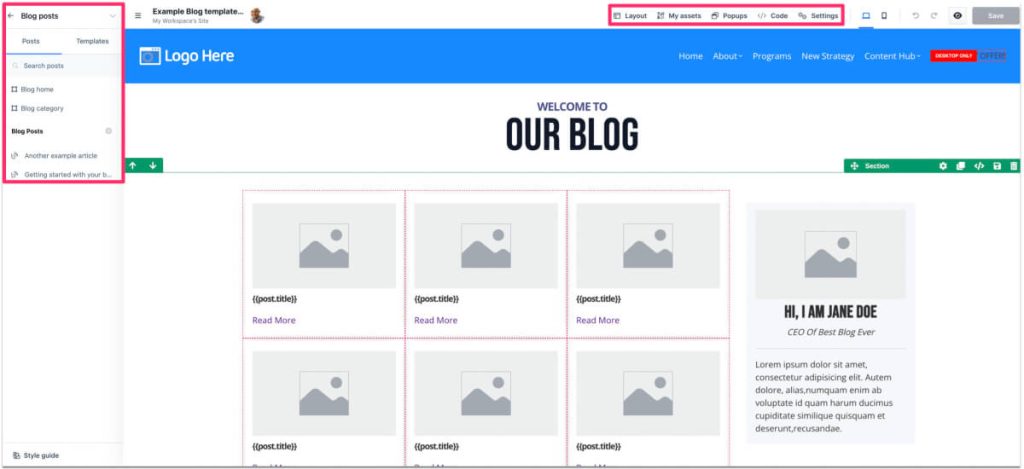Open the Layout panel
The image size is (1024, 469).
[630, 16]
